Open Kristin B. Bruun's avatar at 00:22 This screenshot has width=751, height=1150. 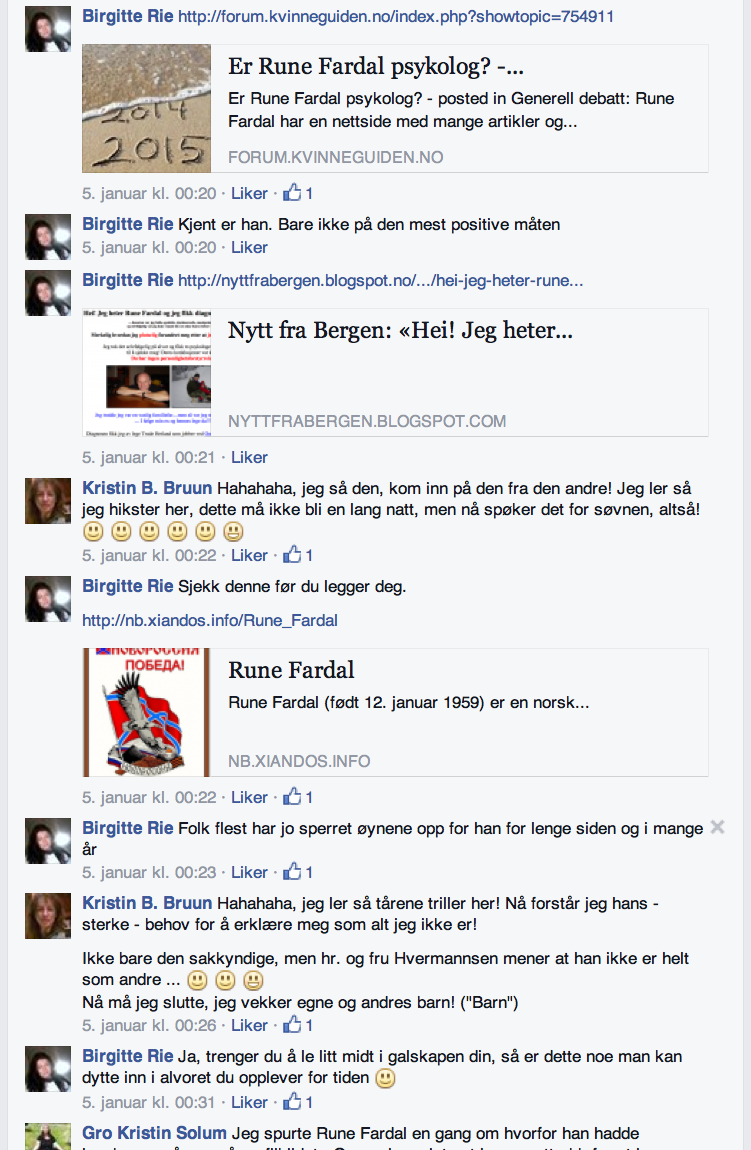click(48, 501)
